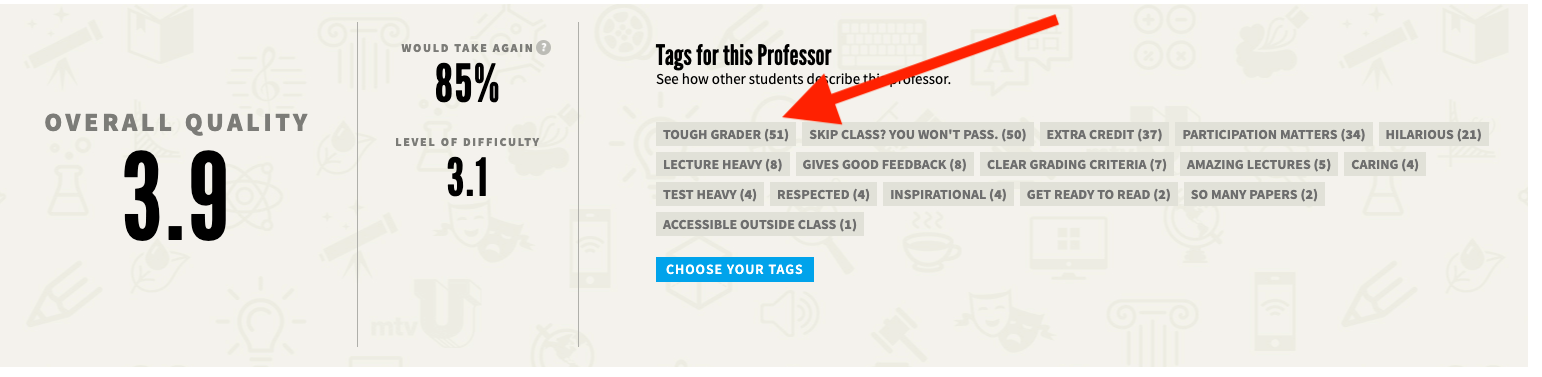The width and height of the screenshot is (1542, 377).
Task: Click the So Many Papers (2) tag
Action: point(1255,194)
